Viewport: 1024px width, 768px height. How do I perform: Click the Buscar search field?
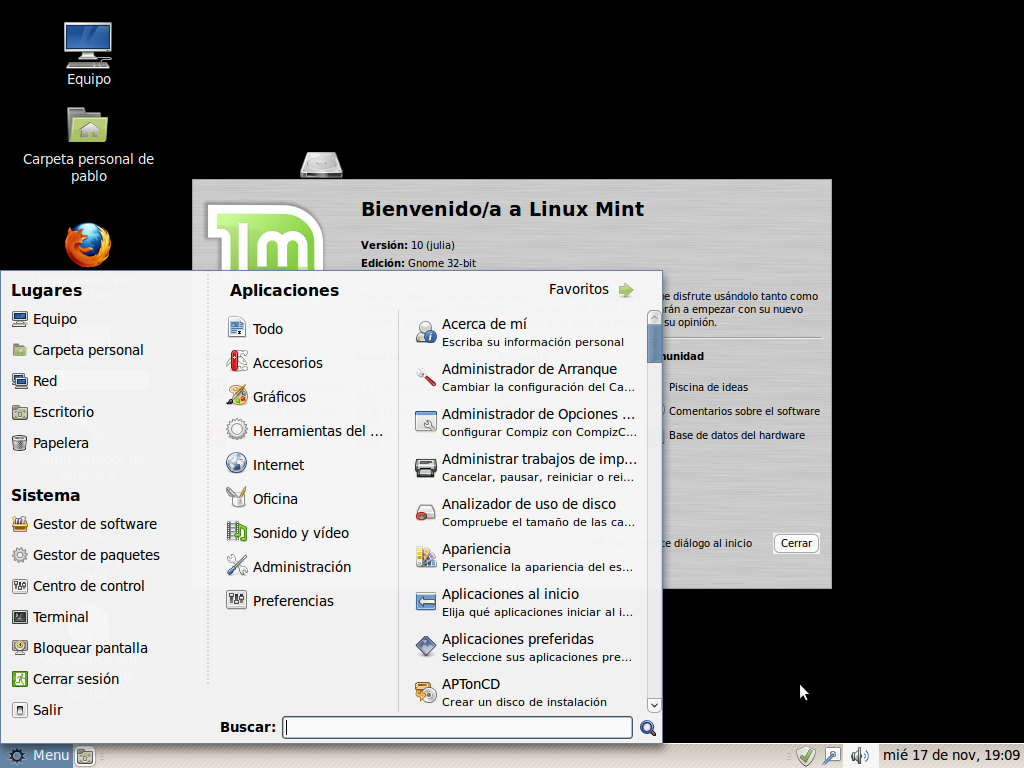tap(457, 728)
